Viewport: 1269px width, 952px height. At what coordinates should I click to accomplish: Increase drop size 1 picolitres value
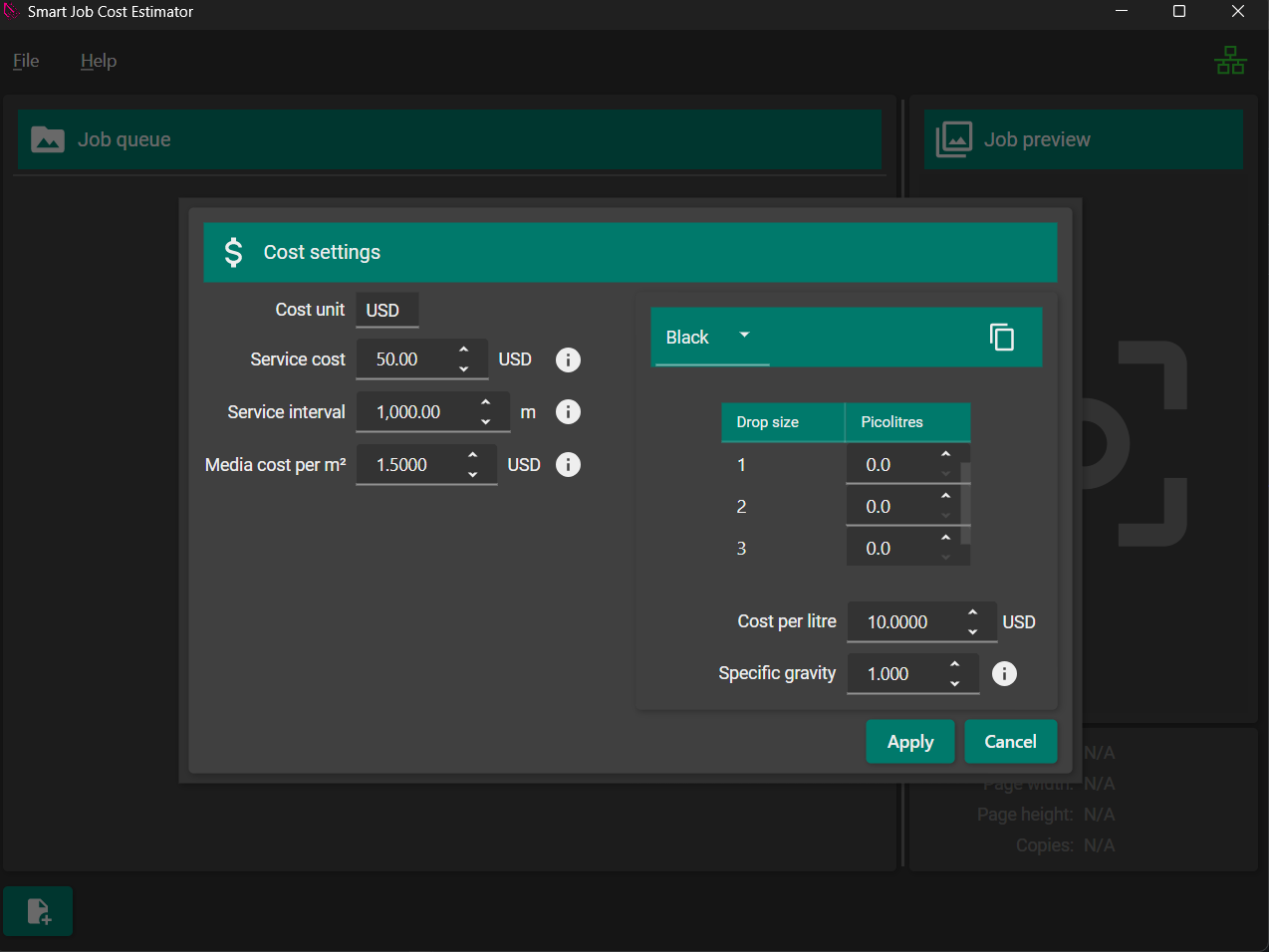[945, 456]
